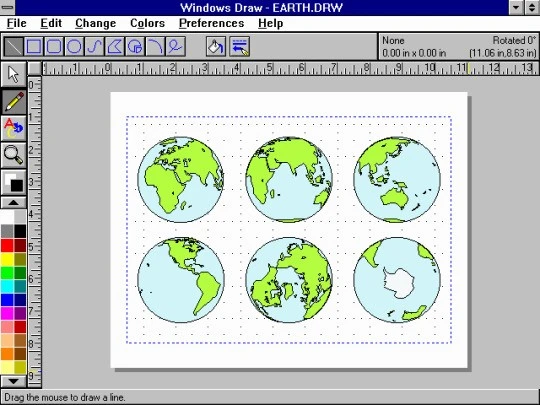Select the square-corner Rectangle tool
The height and width of the screenshot is (405, 540).
tap(34, 46)
